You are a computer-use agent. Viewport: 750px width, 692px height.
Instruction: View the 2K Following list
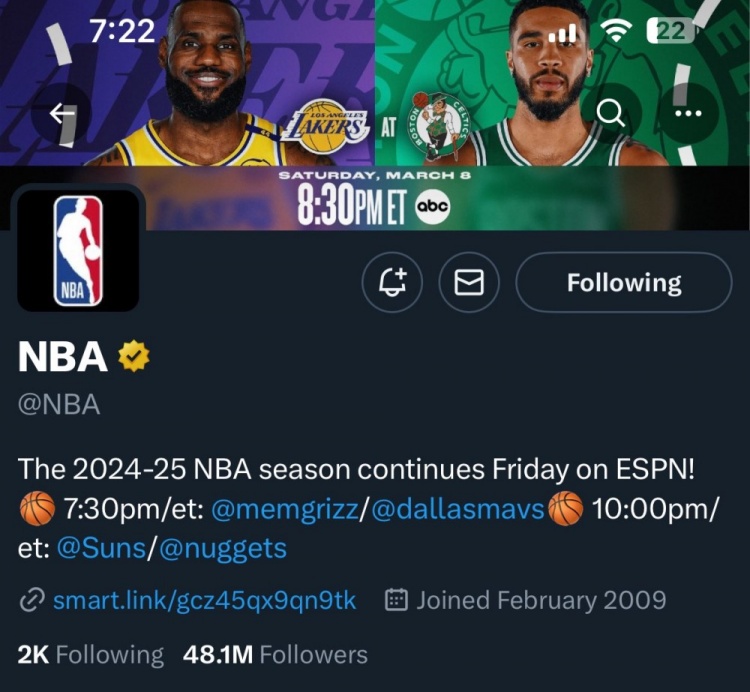pos(90,655)
